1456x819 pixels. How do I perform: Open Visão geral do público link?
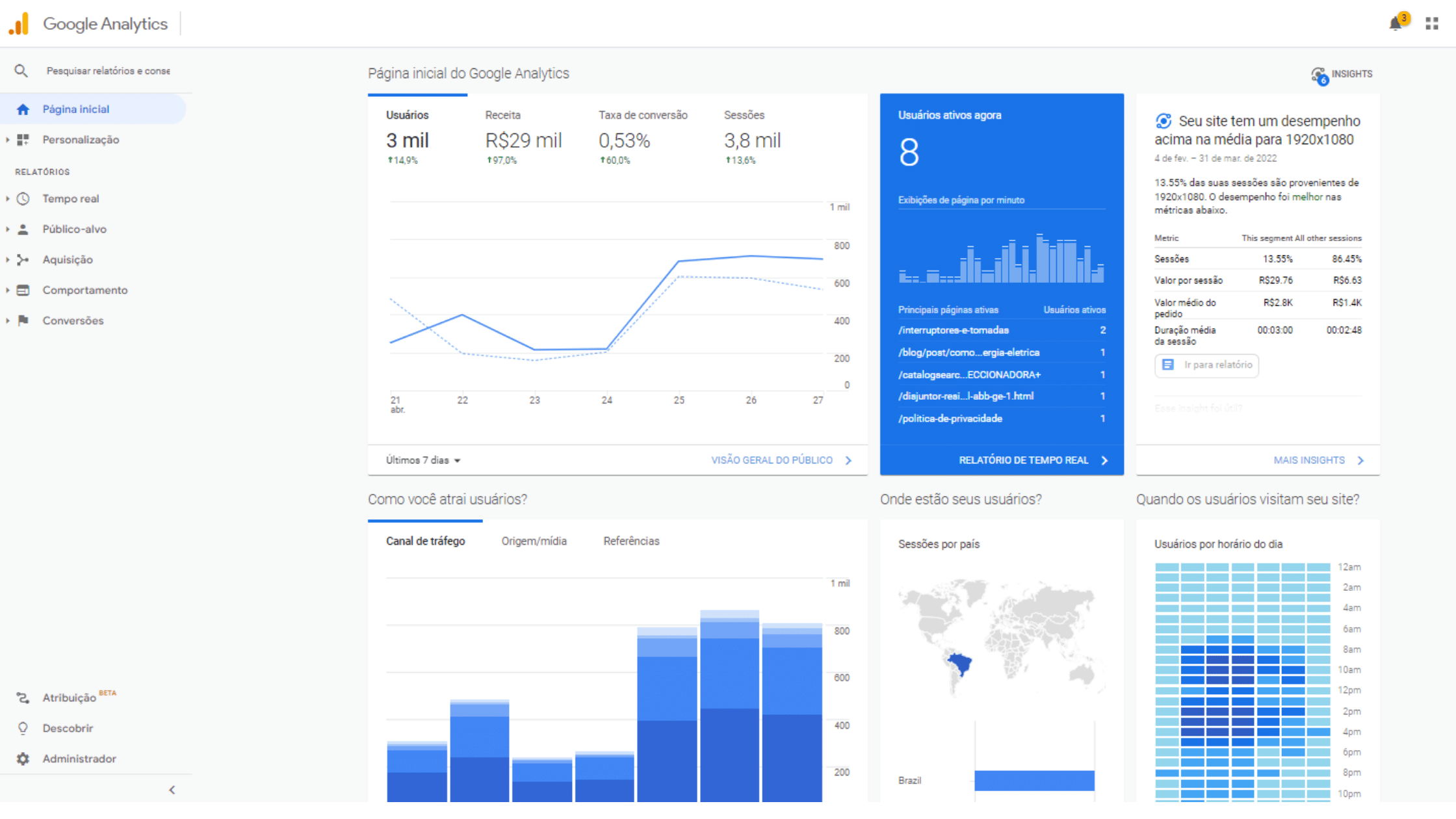(x=772, y=461)
